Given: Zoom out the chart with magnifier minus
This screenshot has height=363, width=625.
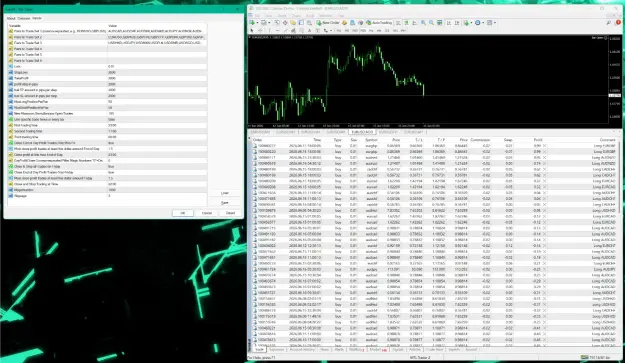Looking at the screenshot, I should (431, 23).
